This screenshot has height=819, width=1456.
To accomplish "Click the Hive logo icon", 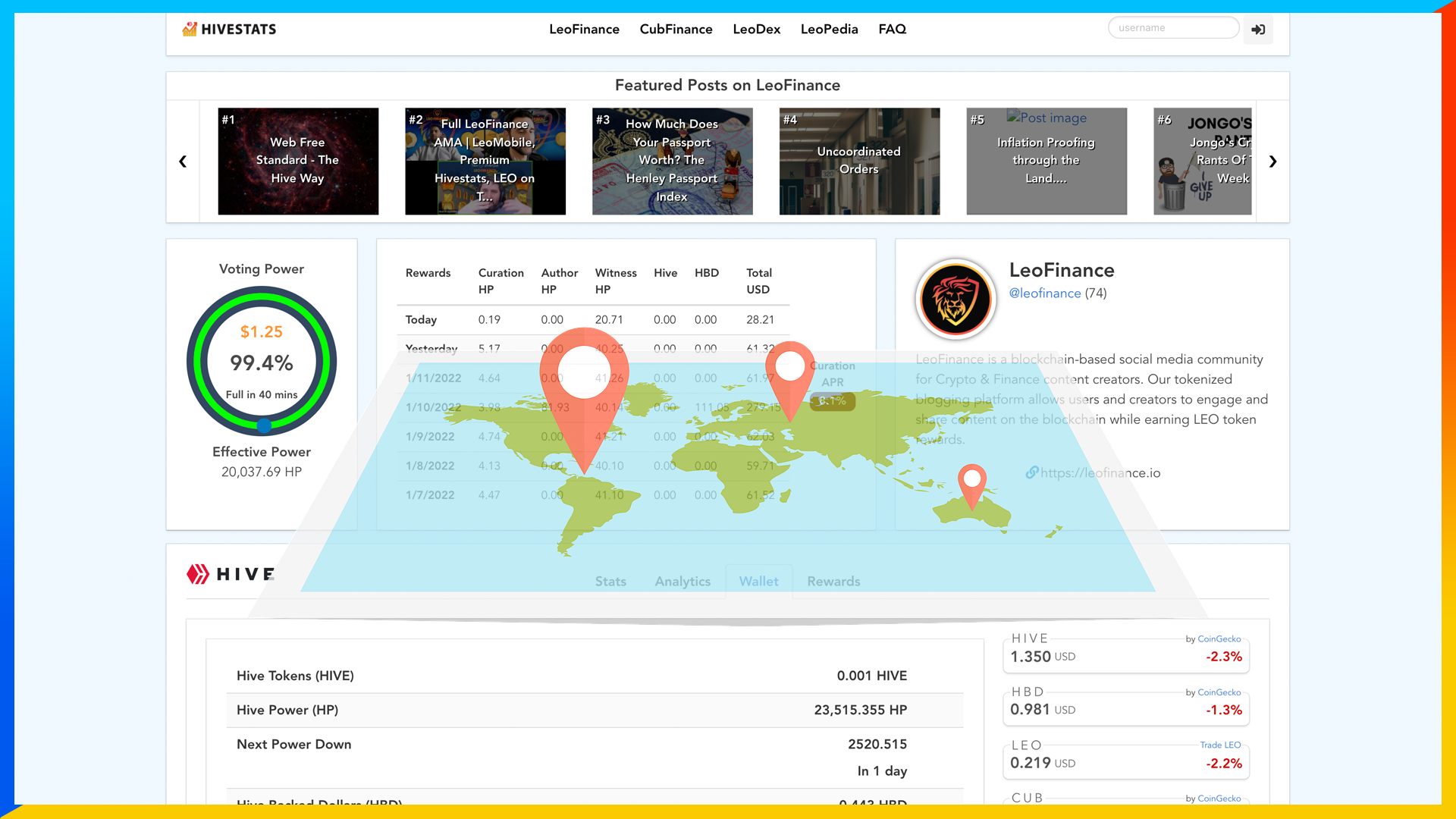I will (198, 574).
